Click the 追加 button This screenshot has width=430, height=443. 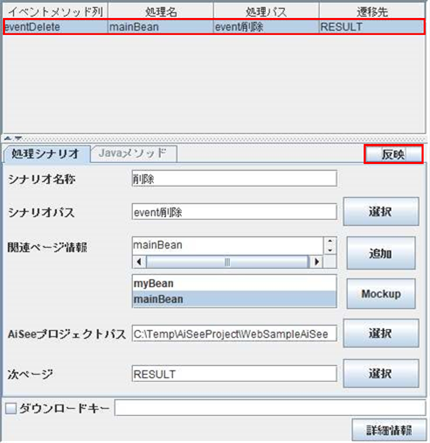click(381, 253)
